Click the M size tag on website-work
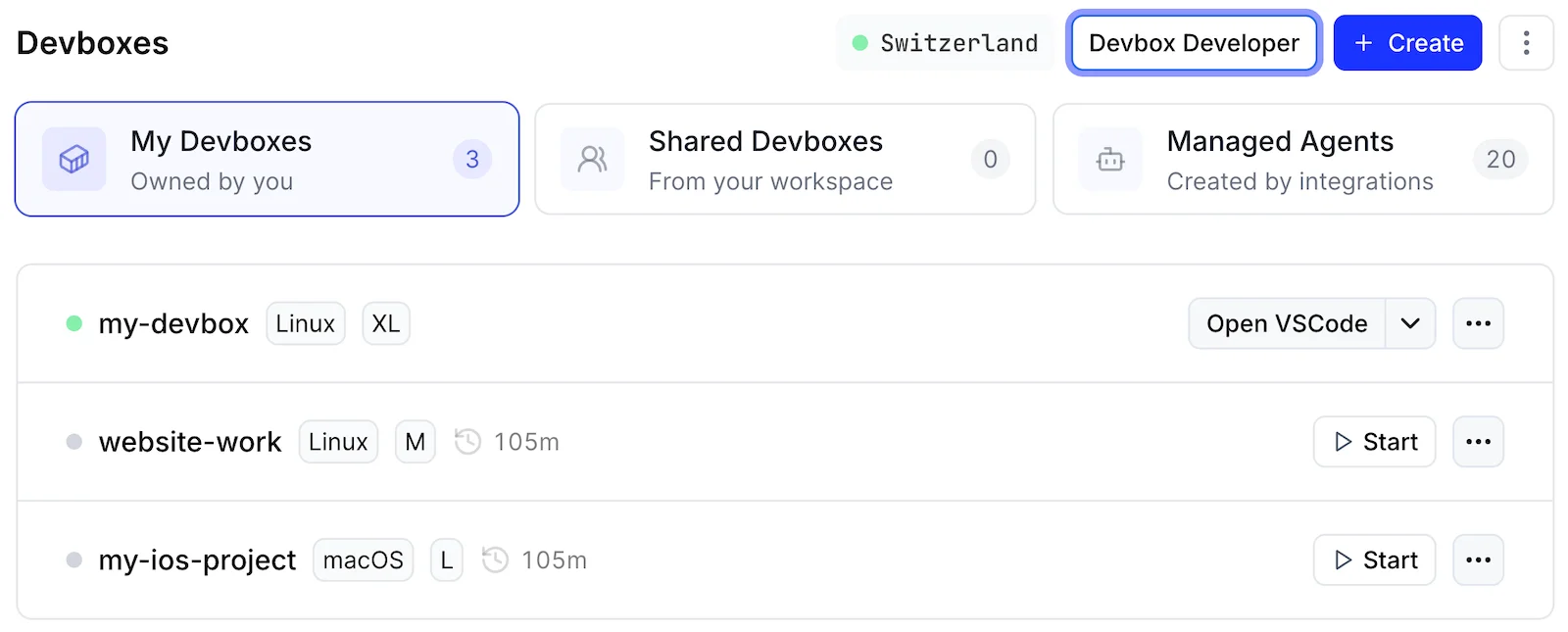The width and height of the screenshot is (1568, 632). point(416,442)
